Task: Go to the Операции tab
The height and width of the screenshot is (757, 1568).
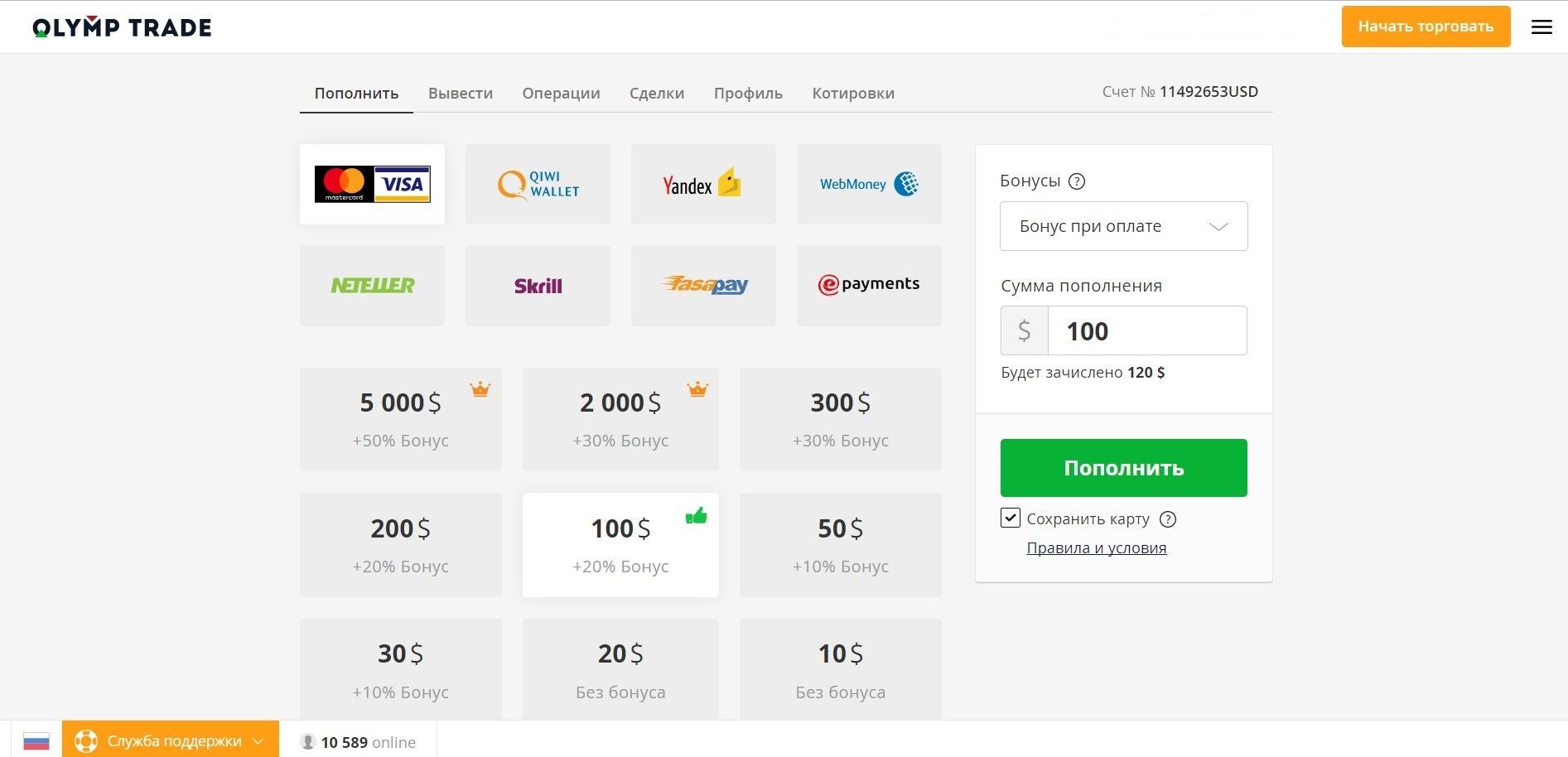Action: click(x=561, y=94)
